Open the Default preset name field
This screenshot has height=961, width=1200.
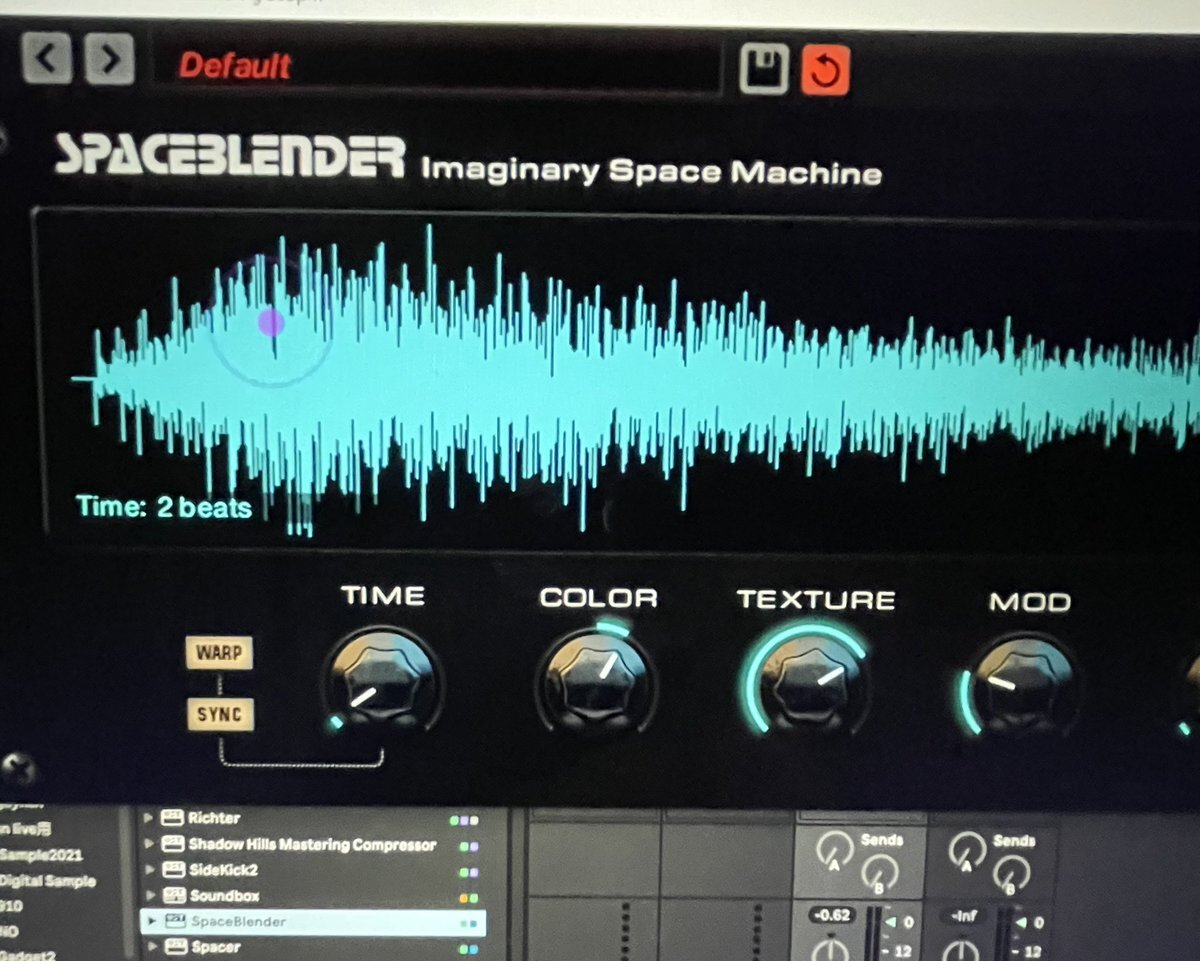tap(436, 67)
